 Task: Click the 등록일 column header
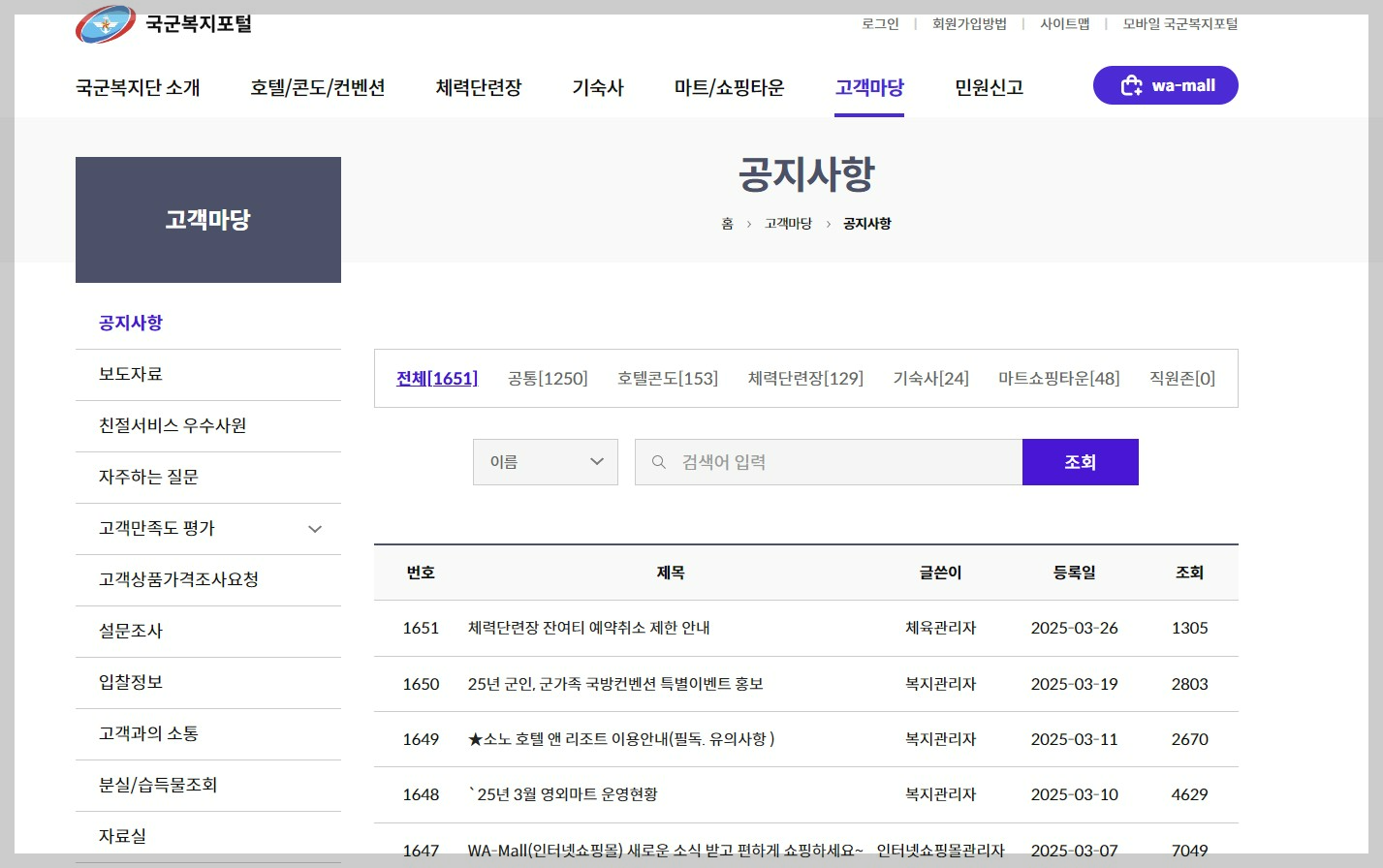1074,573
